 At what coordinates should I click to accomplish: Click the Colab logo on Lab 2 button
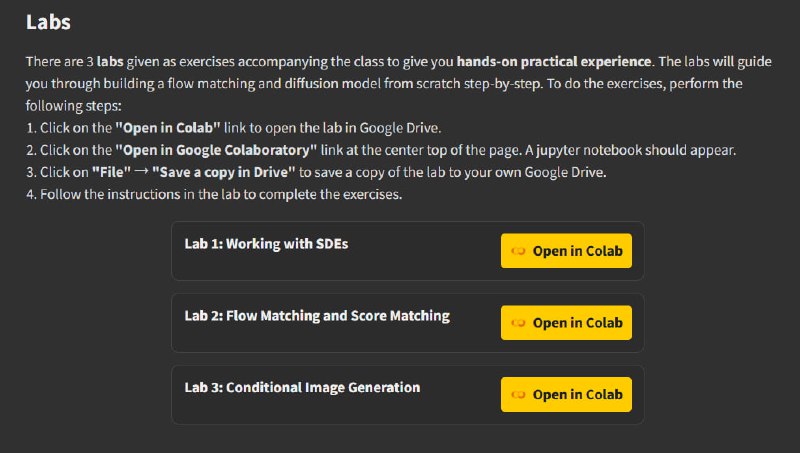pos(518,323)
